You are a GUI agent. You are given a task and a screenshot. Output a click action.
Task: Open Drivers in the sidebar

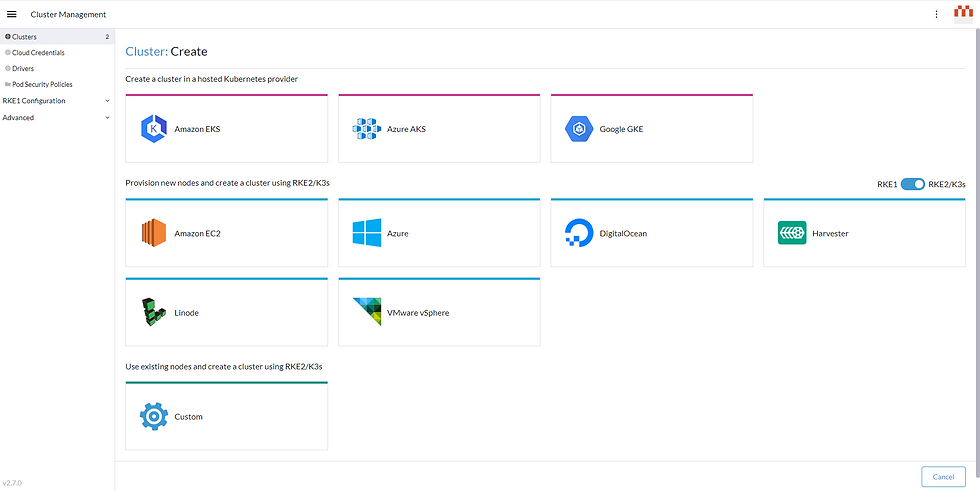[x=57, y=69]
